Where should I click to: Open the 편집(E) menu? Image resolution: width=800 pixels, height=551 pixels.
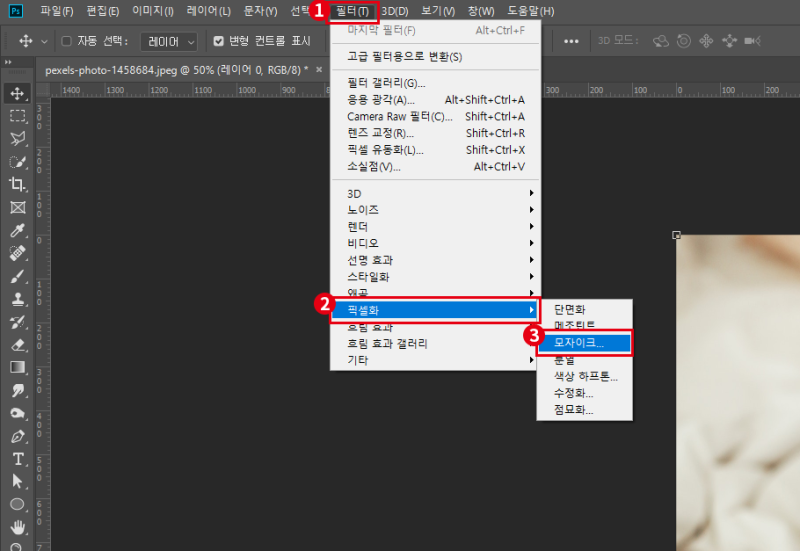(x=103, y=11)
